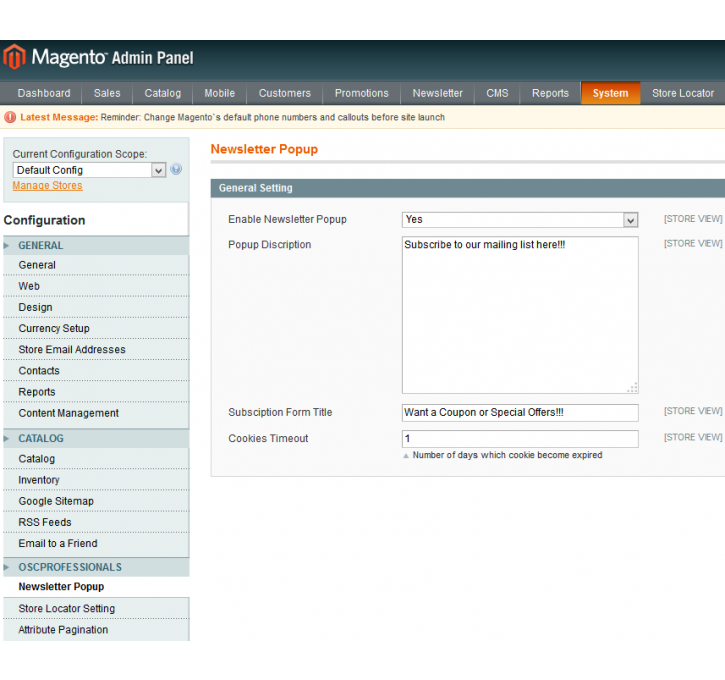Open the Promotions menu
The width and height of the screenshot is (725, 680).
coord(362,93)
